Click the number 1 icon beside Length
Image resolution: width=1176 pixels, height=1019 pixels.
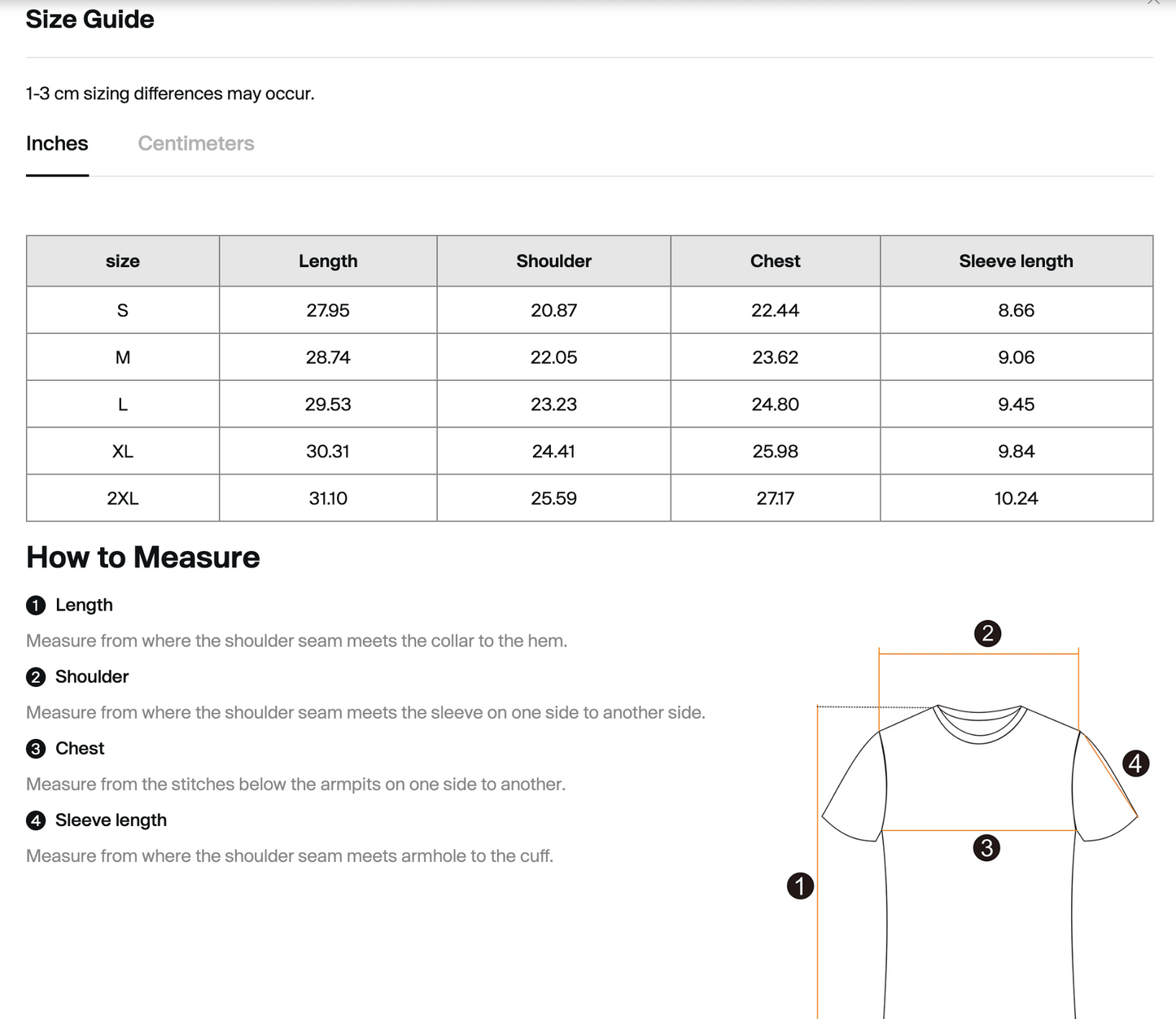(x=36, y=606)
